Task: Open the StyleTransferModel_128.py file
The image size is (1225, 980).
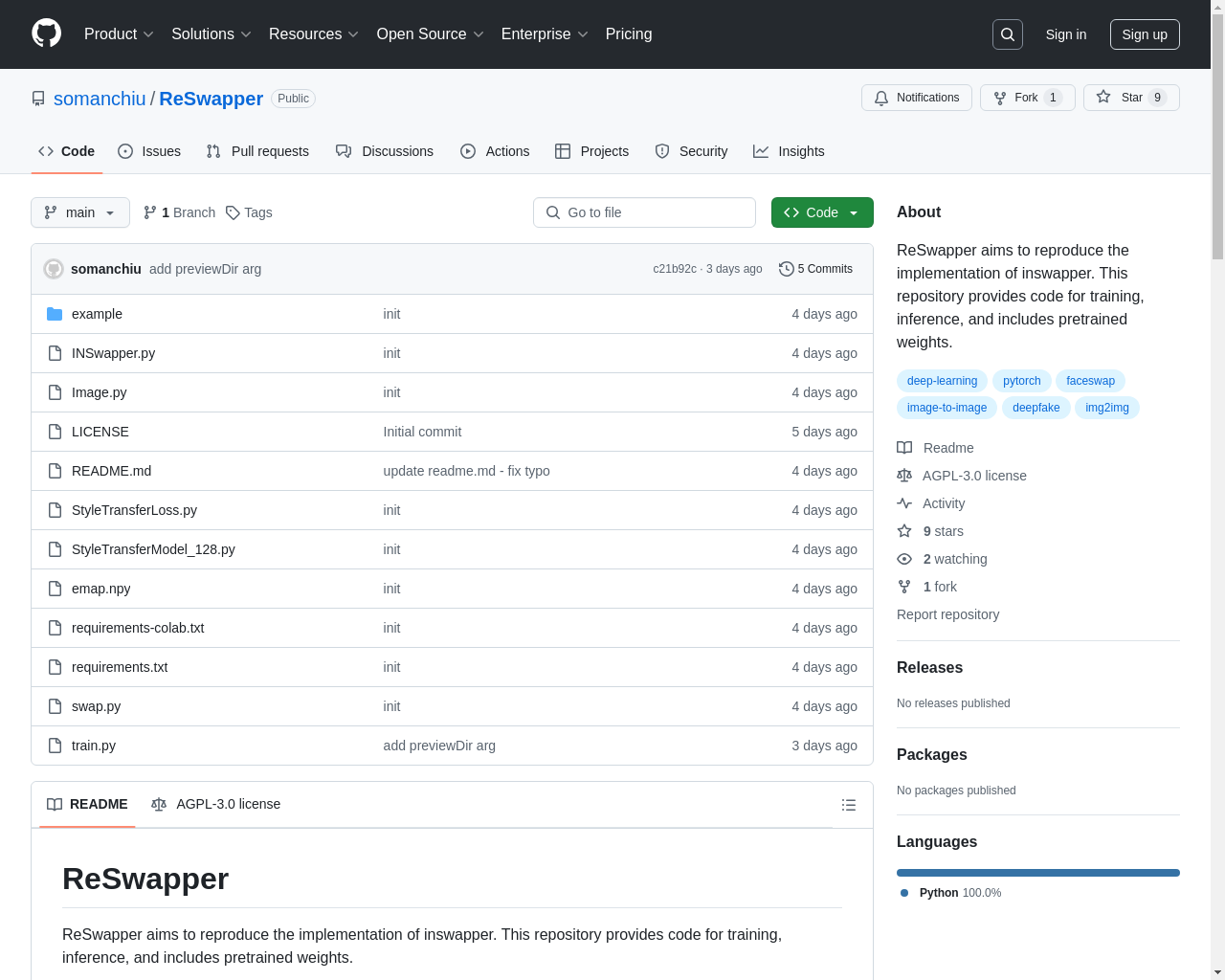Action: click(153, 549)
